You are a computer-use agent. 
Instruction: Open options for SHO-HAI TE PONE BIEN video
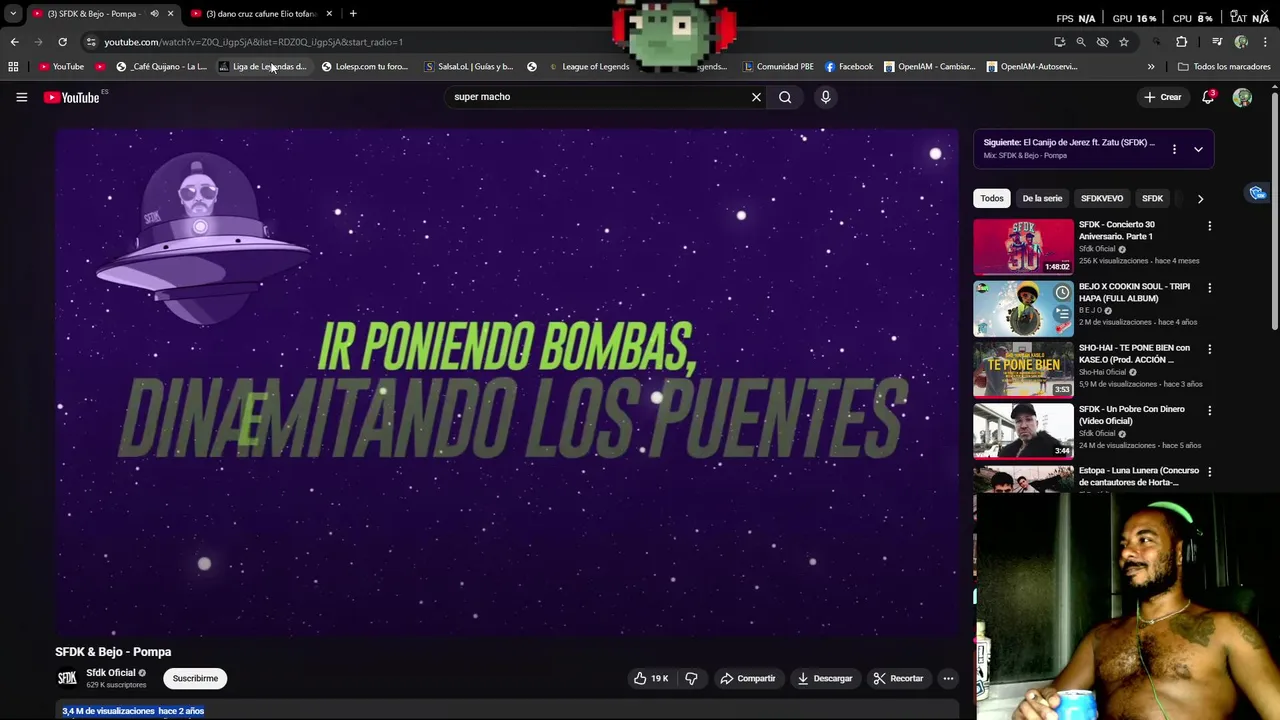point(1209,349)
